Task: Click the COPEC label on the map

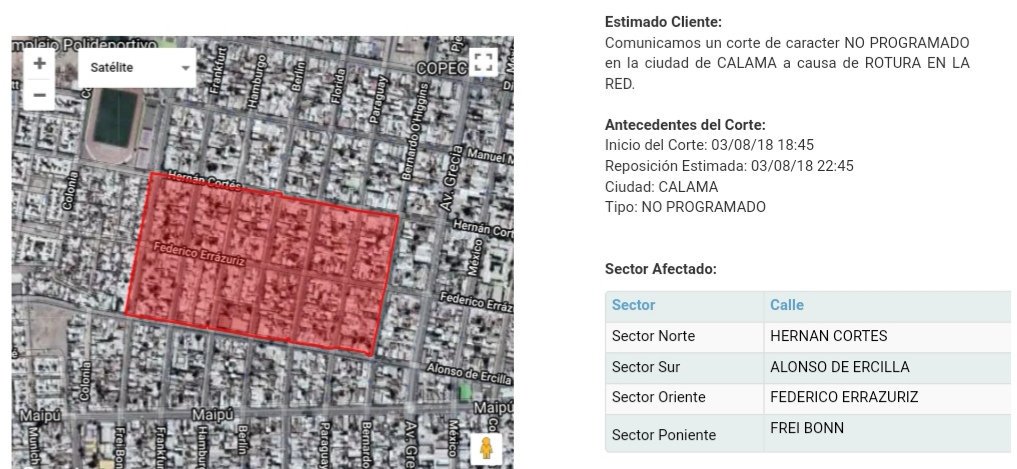Action: (441, 68)
